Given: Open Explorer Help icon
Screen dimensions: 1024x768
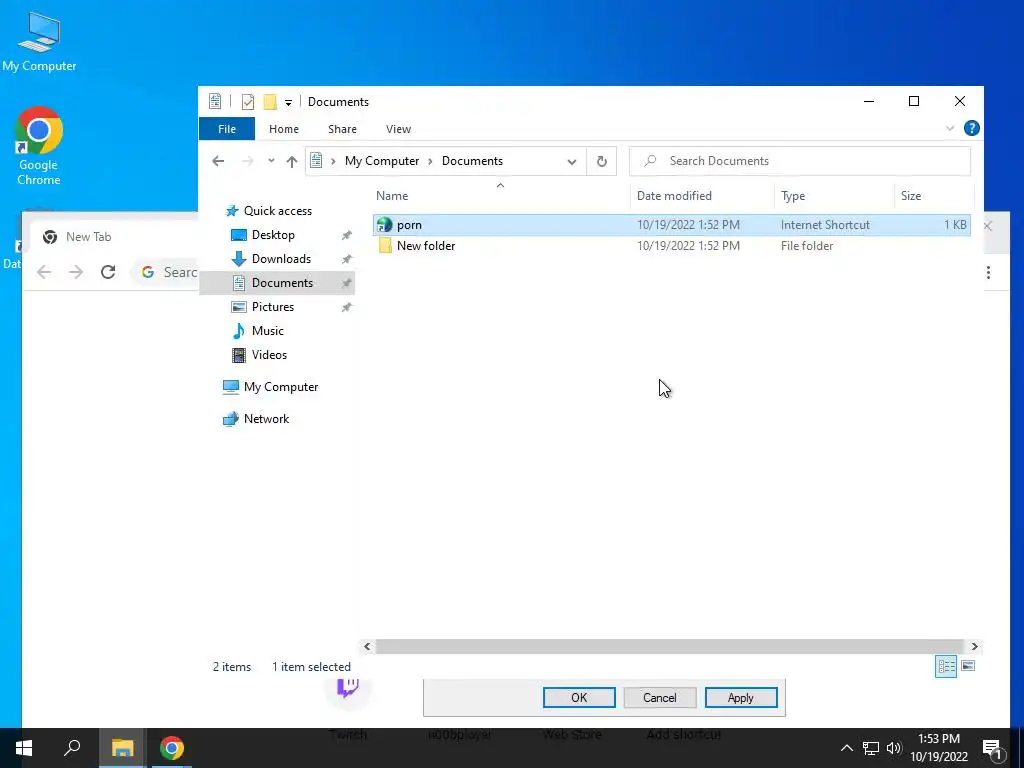Looking at the screenshot, I should pos(971,129).
